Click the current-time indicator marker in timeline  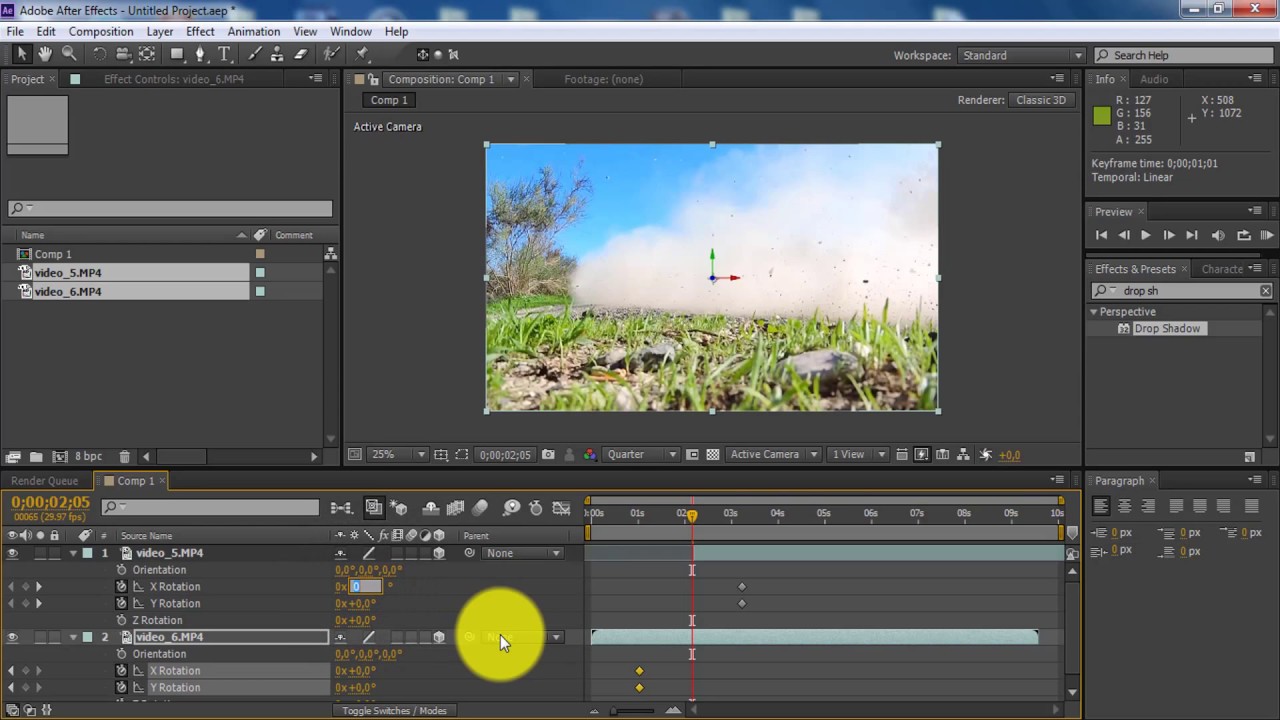click(x=691, y=515)
